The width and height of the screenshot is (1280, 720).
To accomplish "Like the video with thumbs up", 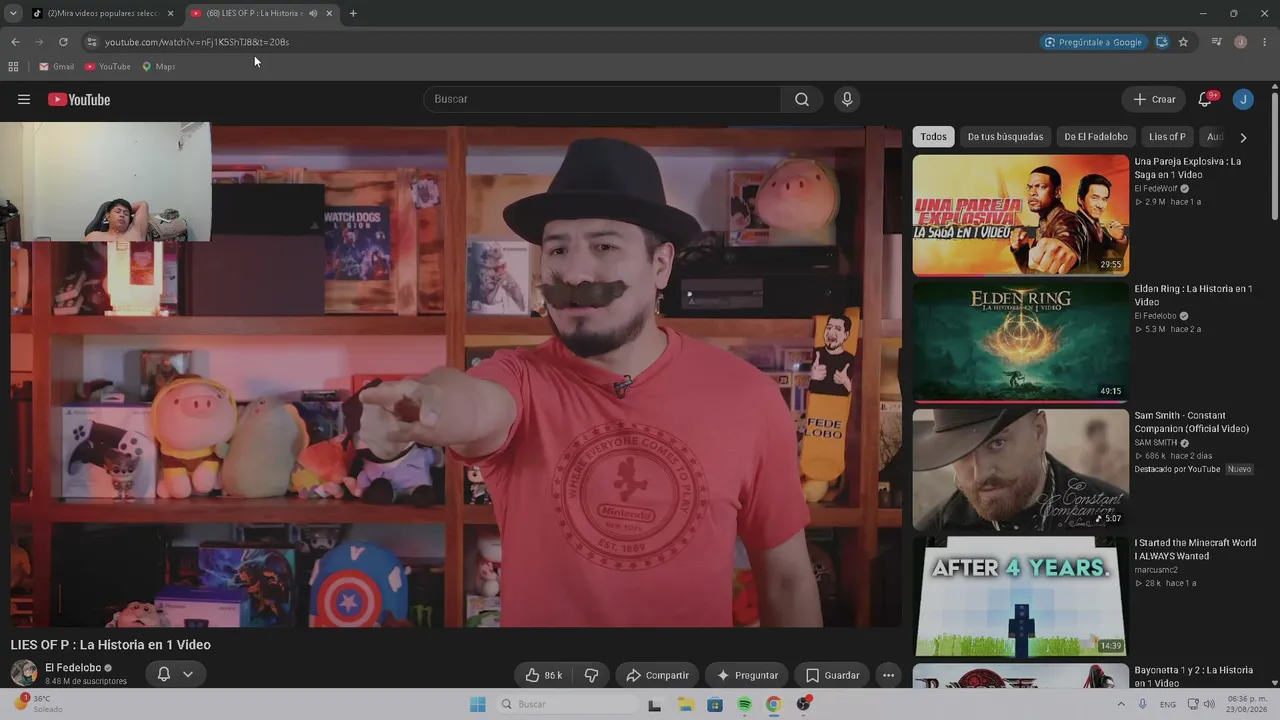I will [x=545, y=675].
